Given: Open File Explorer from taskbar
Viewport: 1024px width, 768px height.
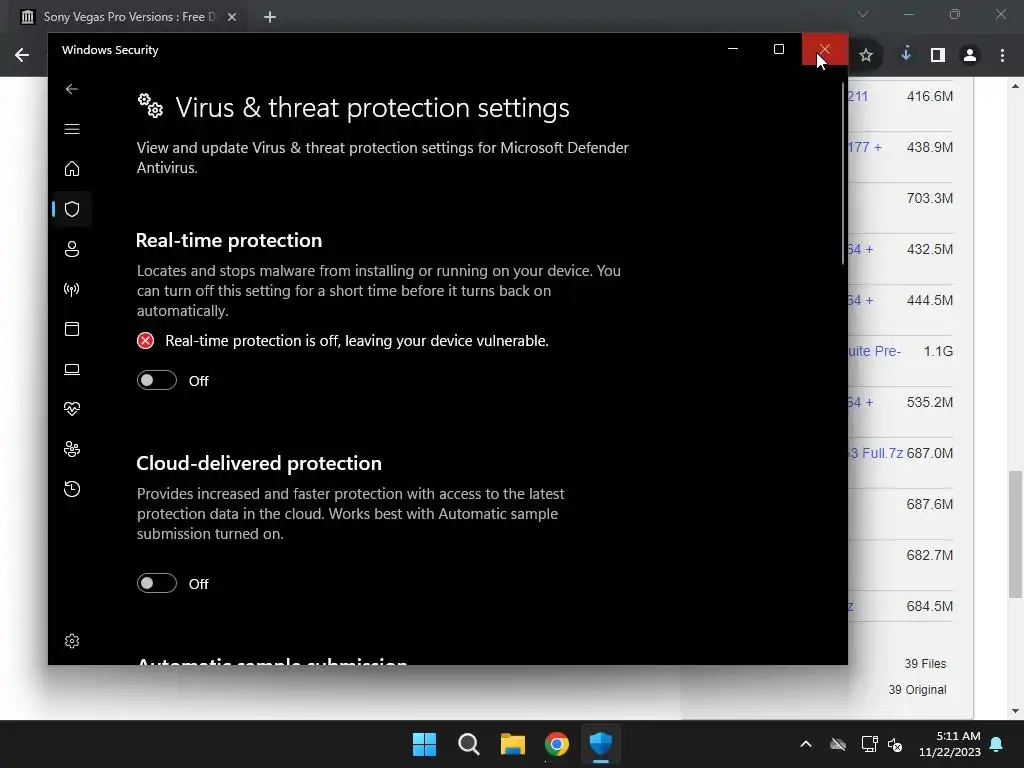Looking at the screenshot, I should click(x=513, y=744).
